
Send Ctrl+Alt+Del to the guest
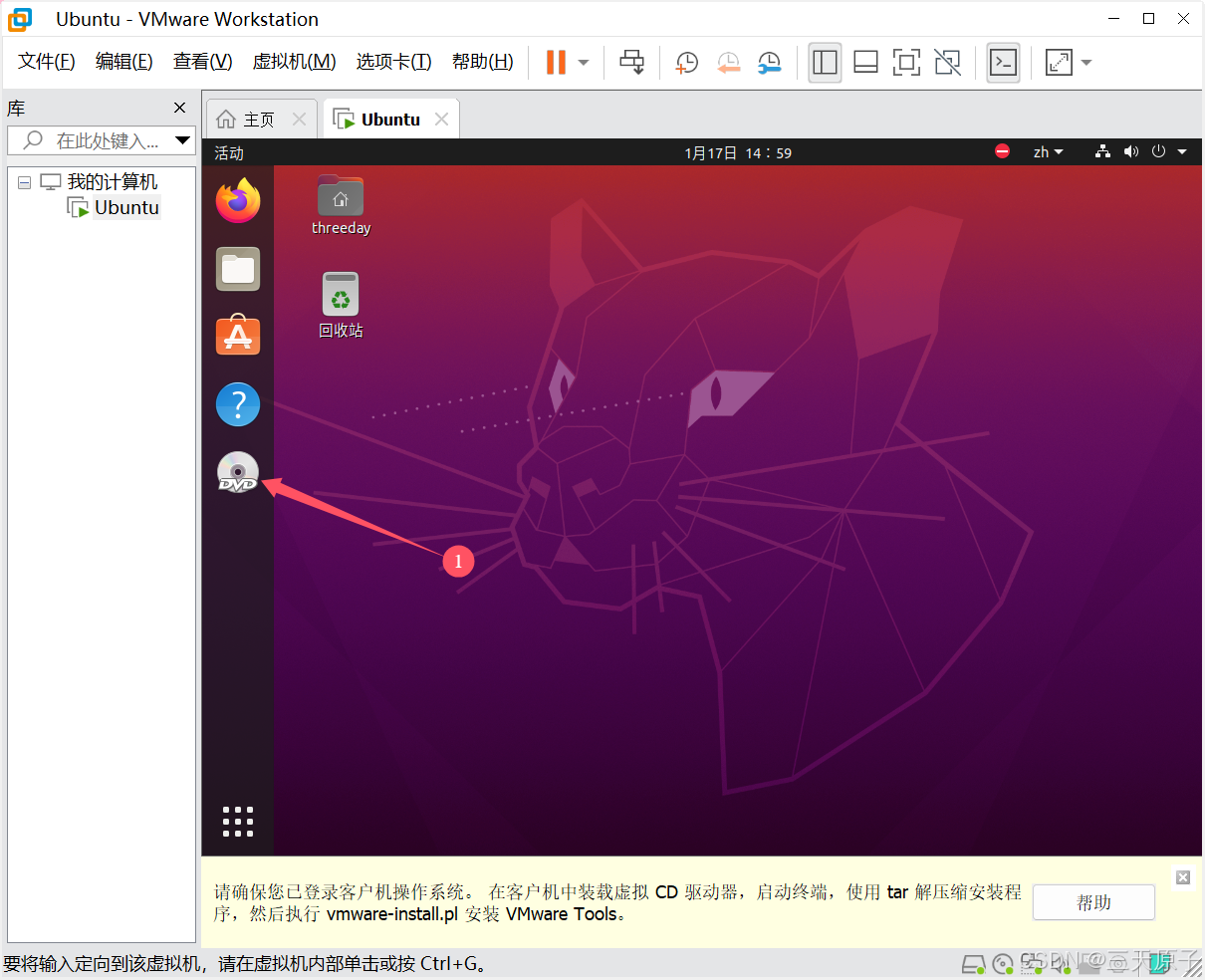632,62
